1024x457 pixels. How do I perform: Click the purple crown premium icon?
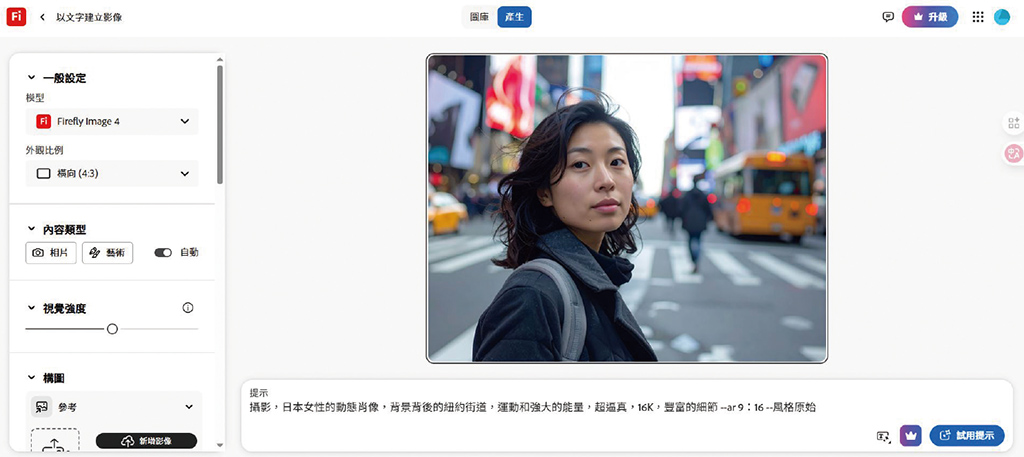(x=910, y=436)
